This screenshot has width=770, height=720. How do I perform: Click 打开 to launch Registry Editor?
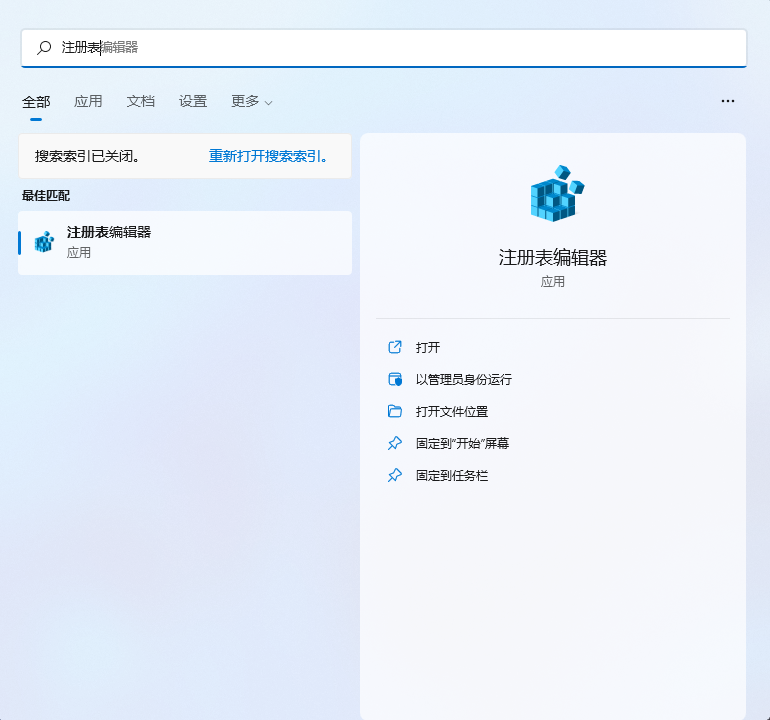[428, 347]
